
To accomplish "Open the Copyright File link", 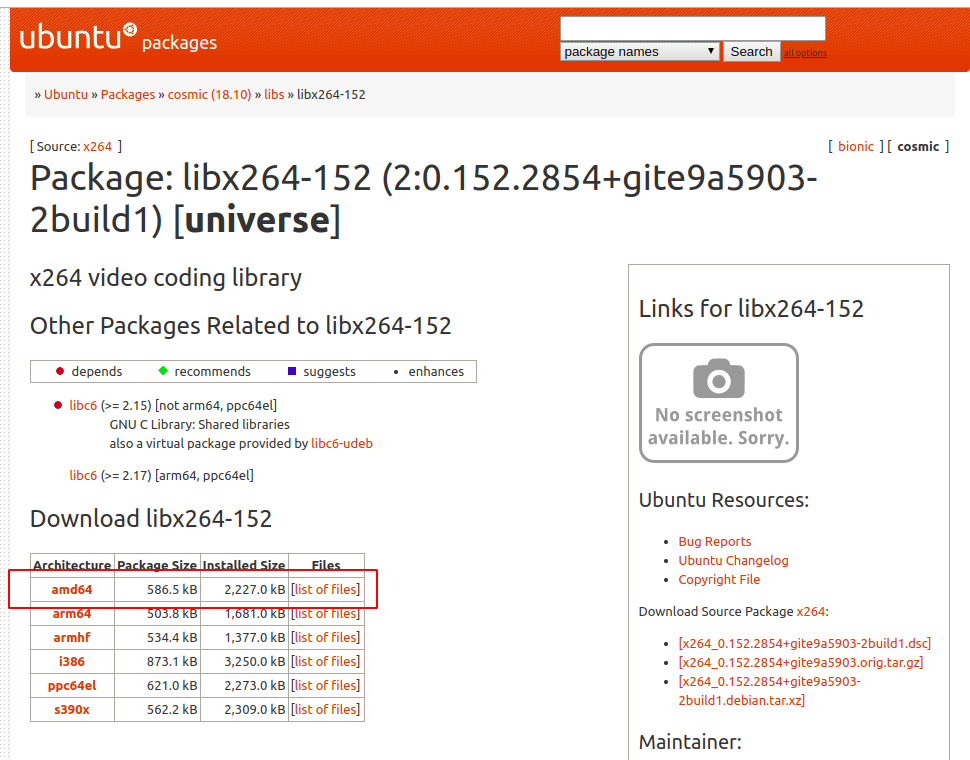I will click(x=719, y=580).
